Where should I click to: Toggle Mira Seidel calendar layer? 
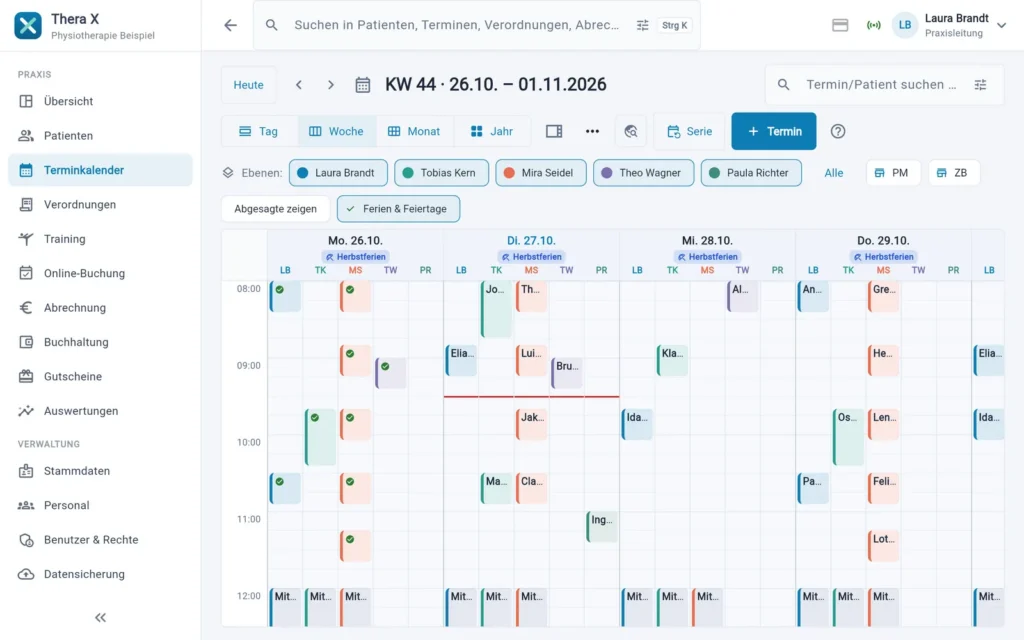click(x=541, y=173)
